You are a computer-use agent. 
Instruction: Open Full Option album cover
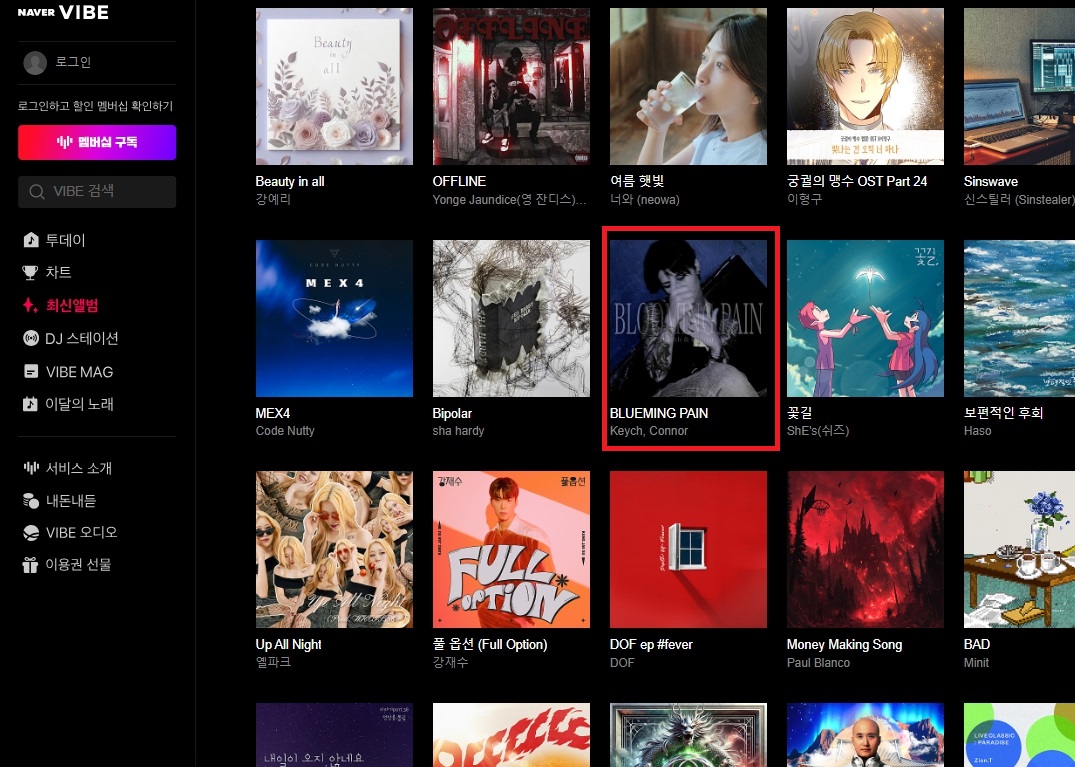coord(511,549)
